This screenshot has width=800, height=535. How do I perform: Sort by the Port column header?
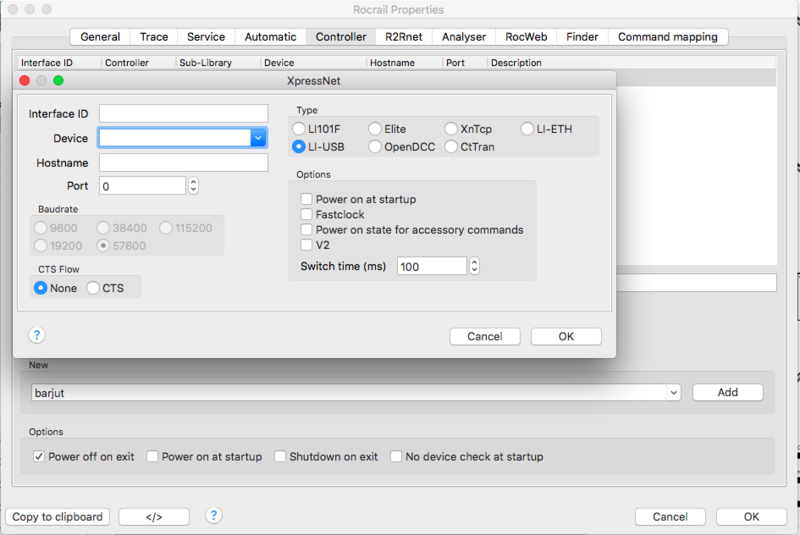tap(465, 62)
